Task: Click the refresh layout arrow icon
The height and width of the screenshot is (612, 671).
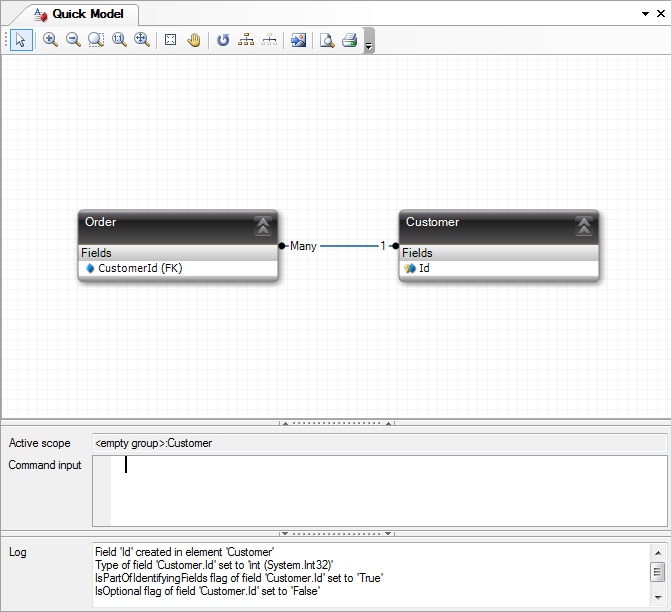Action: [223, 40]
